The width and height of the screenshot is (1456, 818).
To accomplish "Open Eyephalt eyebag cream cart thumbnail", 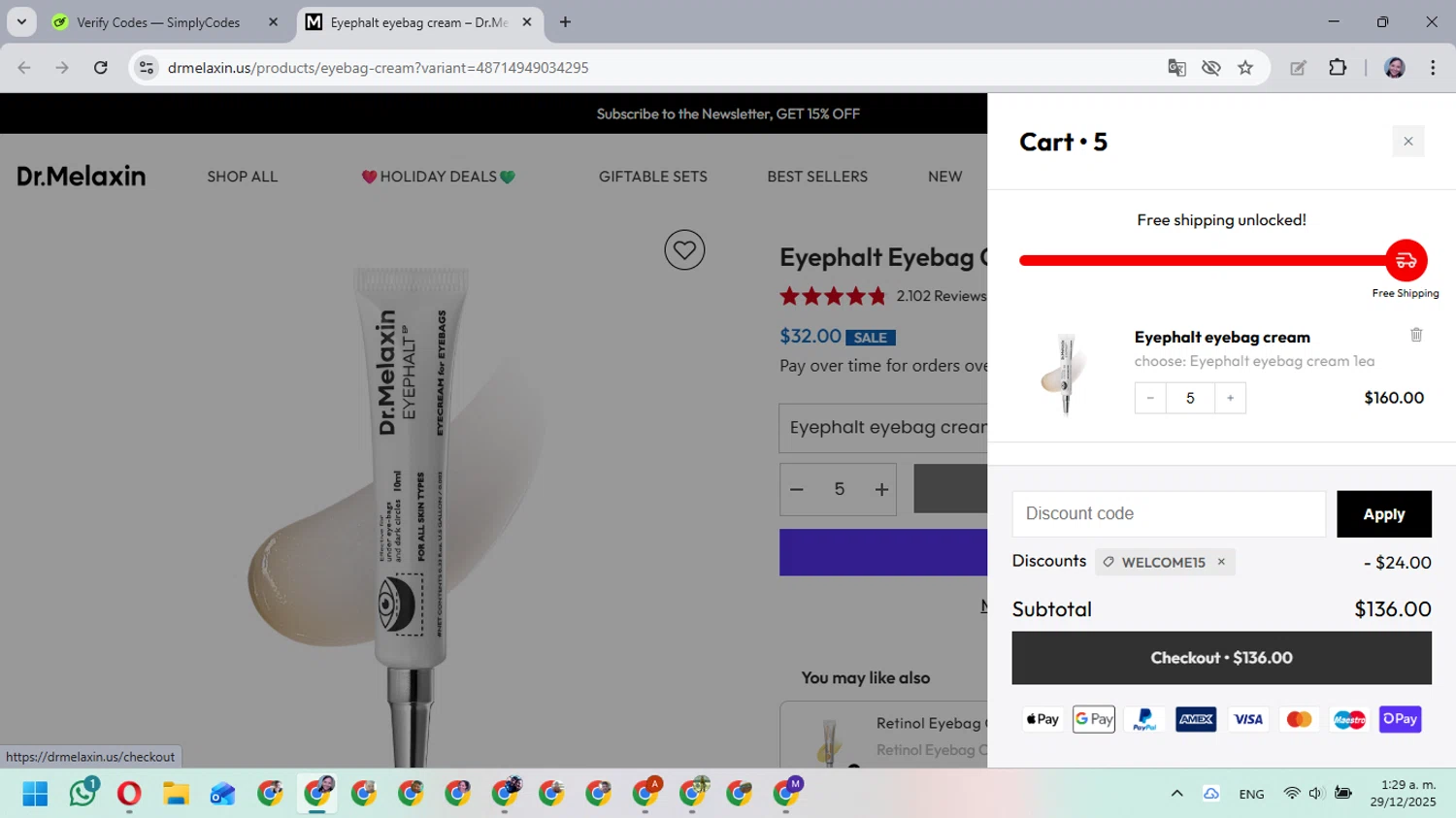I will (1065, 375).
